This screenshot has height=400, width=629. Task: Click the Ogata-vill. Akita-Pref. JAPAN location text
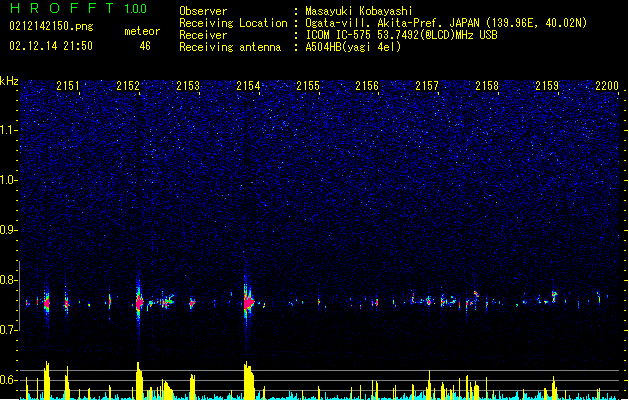pyautogui.click(x=446, y=23)
